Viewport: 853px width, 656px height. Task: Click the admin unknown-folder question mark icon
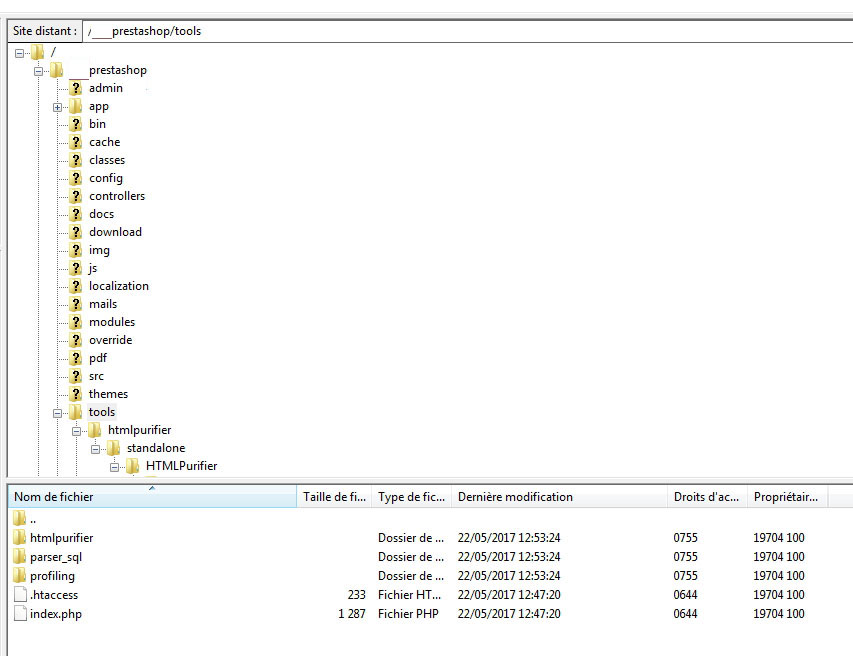pos(76,88)
